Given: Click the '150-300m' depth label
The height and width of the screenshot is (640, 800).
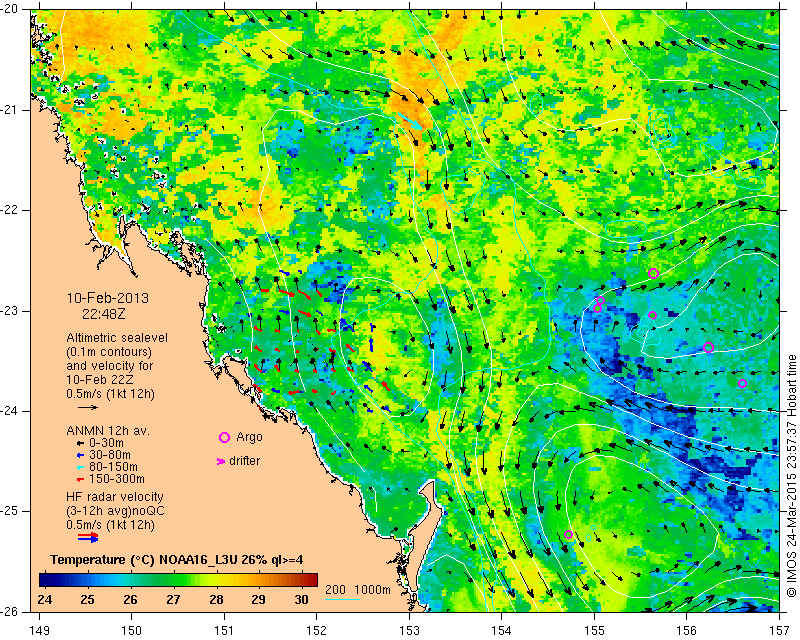Looking at the screenshot, I should (x=117, y=479).
